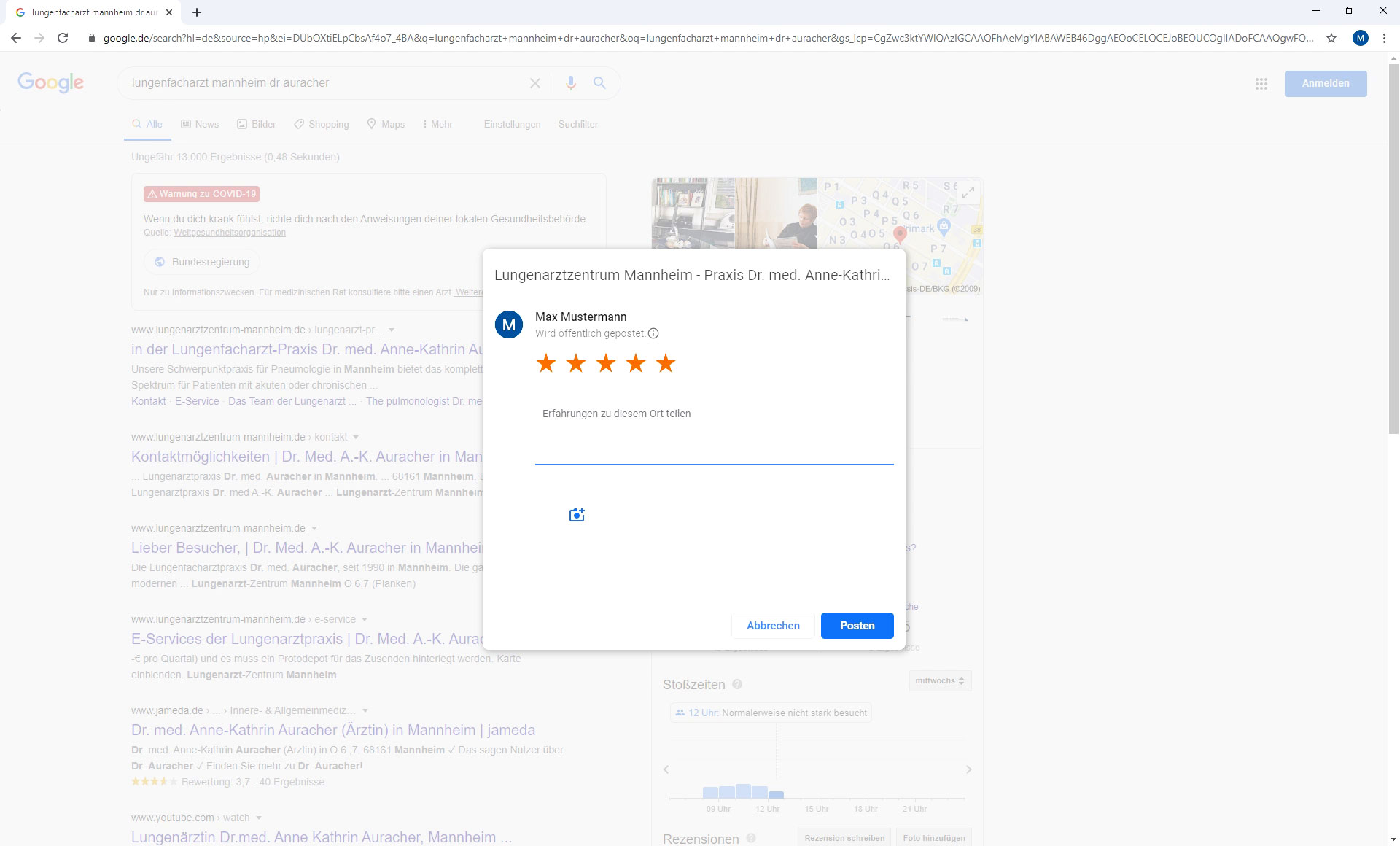The height and width of the screenshot is (846, 1400).
Task: Set rating with third star
Action: click(x=606, y=362)
